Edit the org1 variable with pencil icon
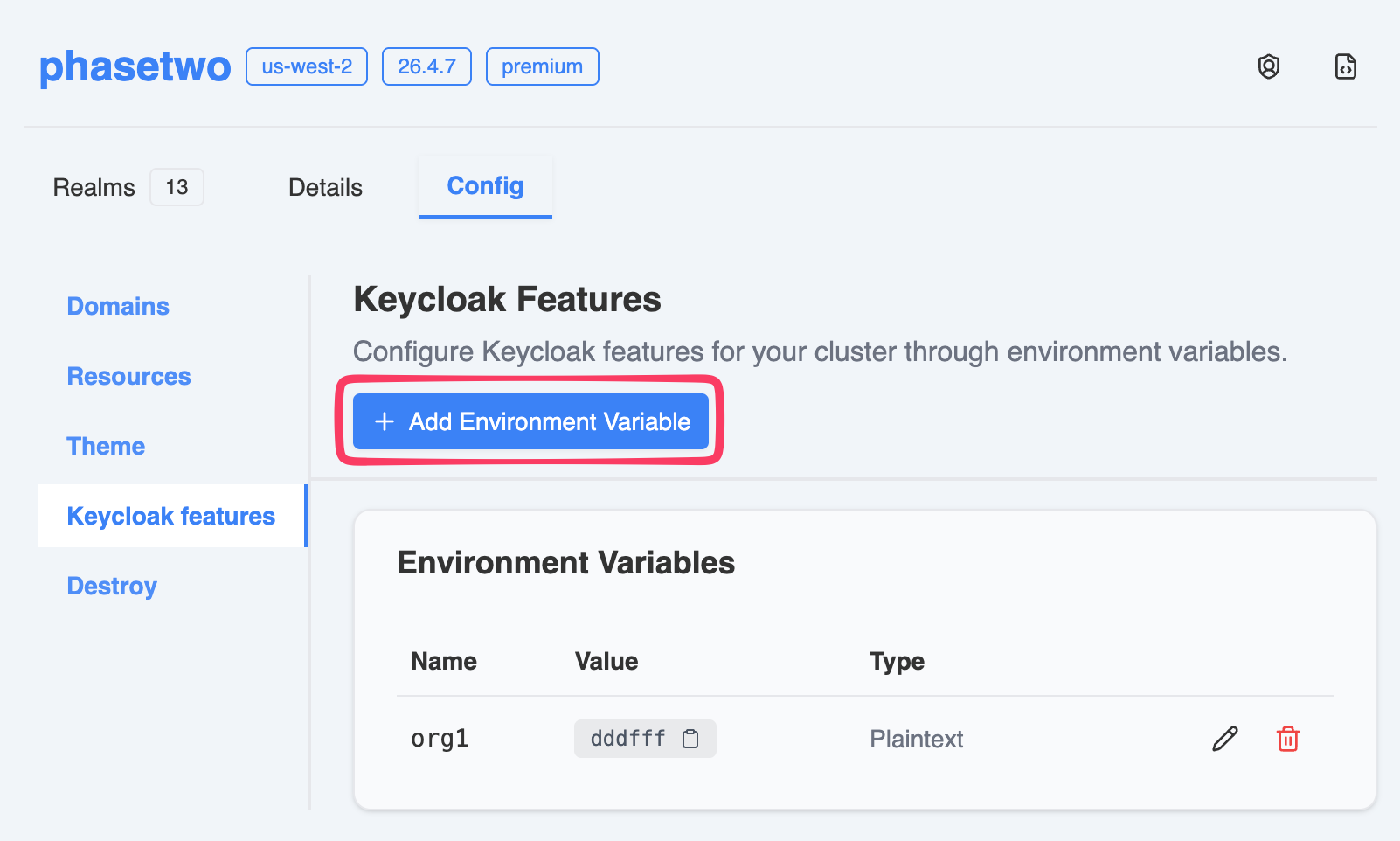The image size is (1400, 841). (1225, 739)
